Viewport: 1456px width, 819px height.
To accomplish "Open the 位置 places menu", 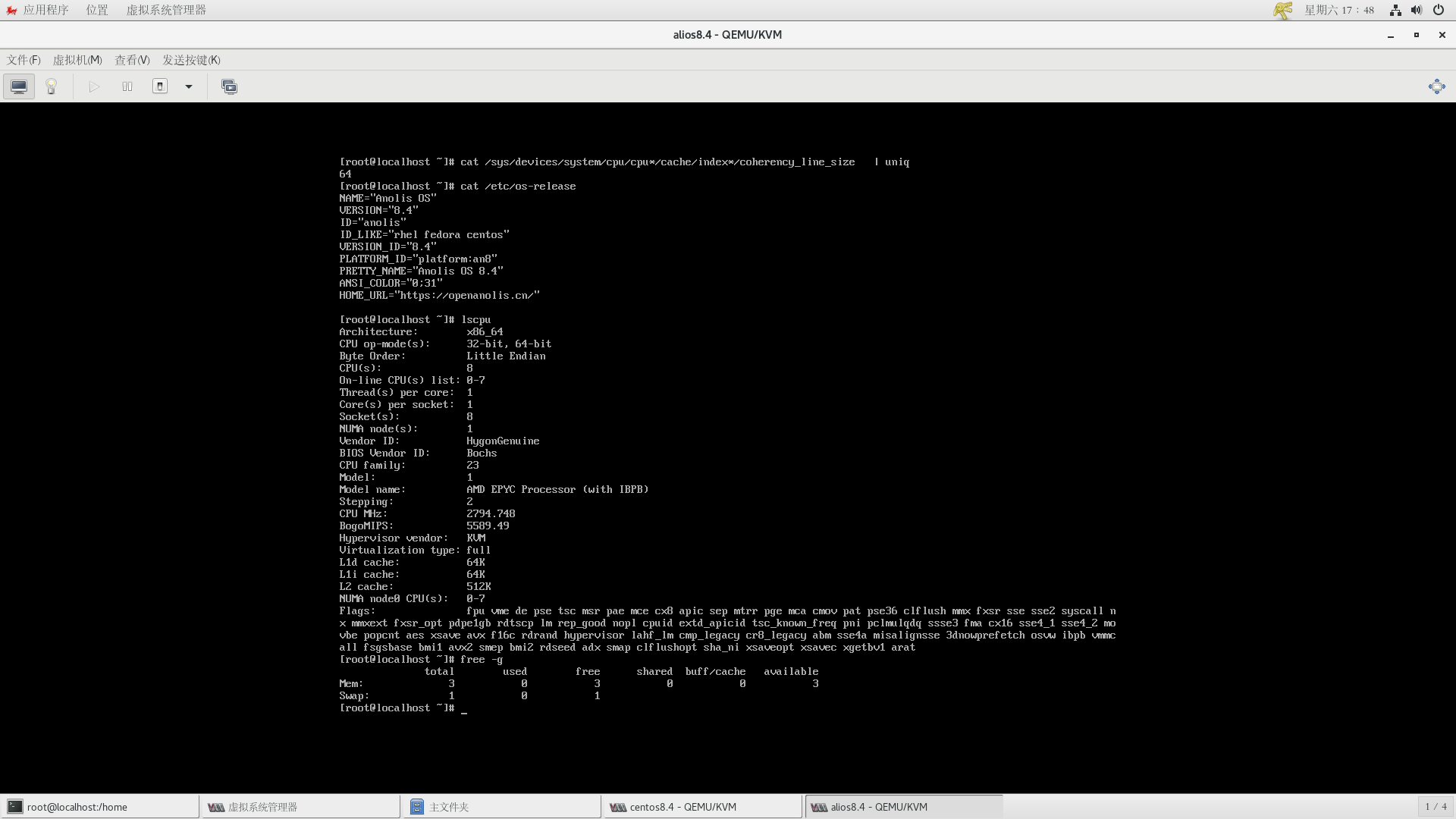I will point(97,10).
